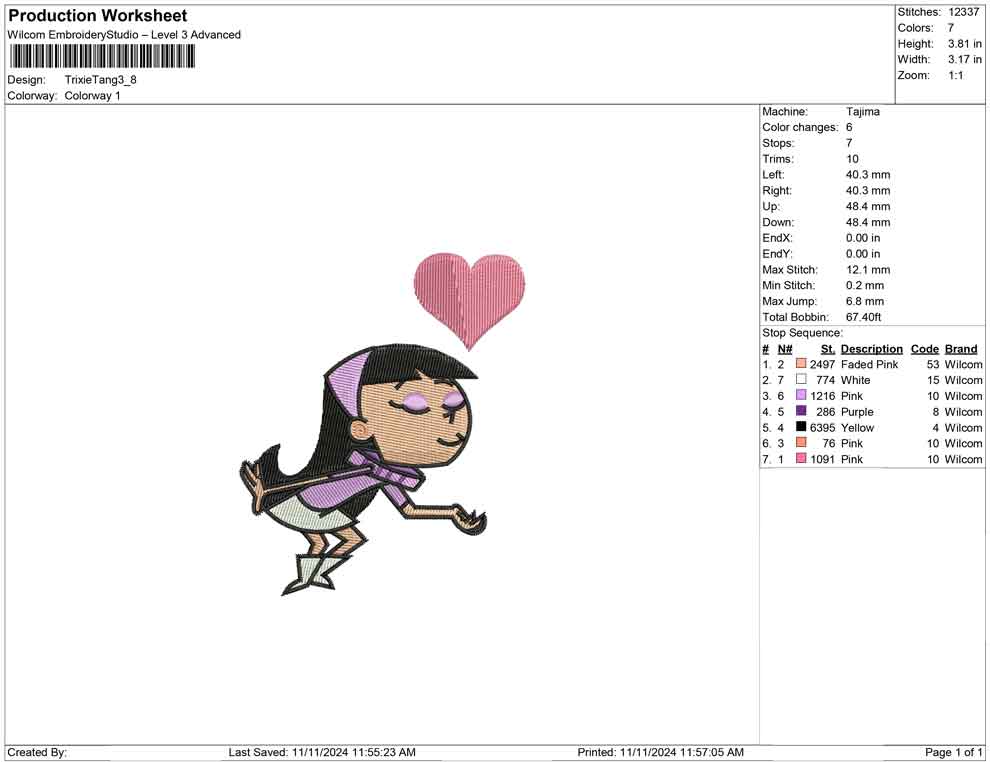Screen dimensions: 990x762
Task: Click the Trims value '10'
Action: [x=852, y=159]
